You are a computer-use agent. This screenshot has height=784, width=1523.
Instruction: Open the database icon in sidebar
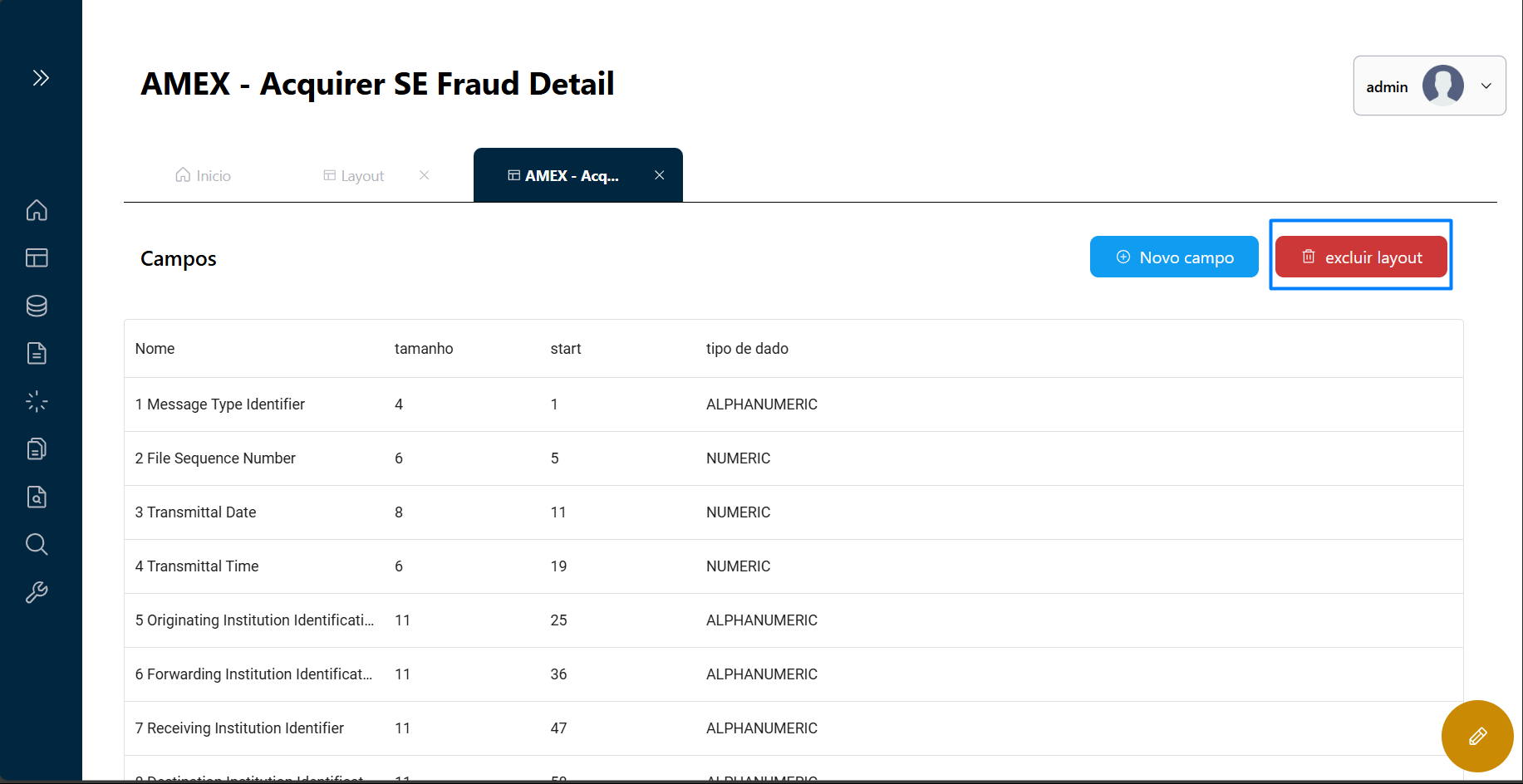point(37,306)
